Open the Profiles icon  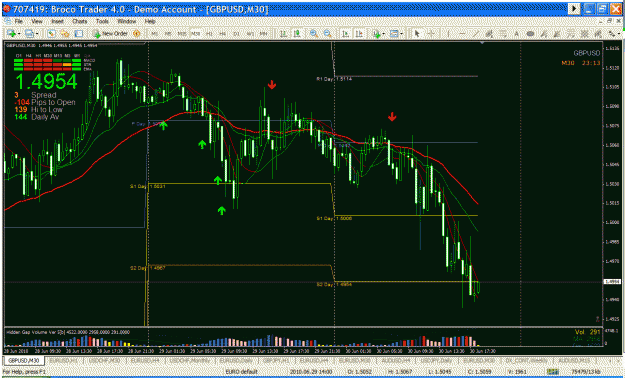click(29, 34)
